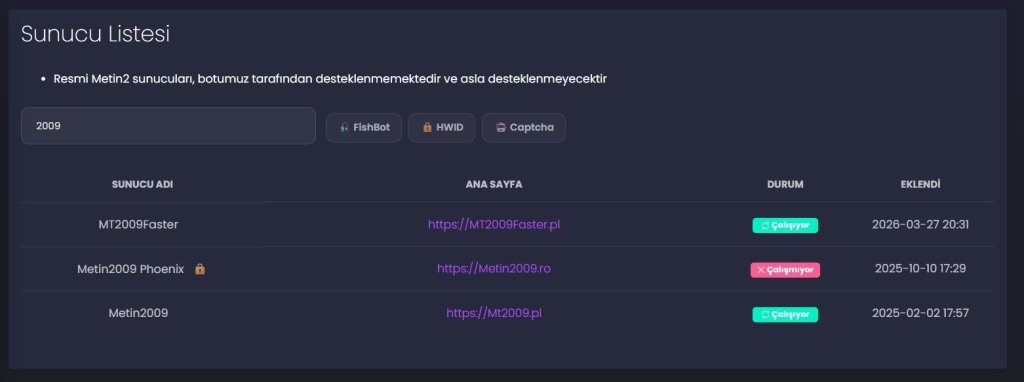This screenshot has height=382, width=1024.
Task: Sort by DURUM column header
Action: tap(785, 185)
